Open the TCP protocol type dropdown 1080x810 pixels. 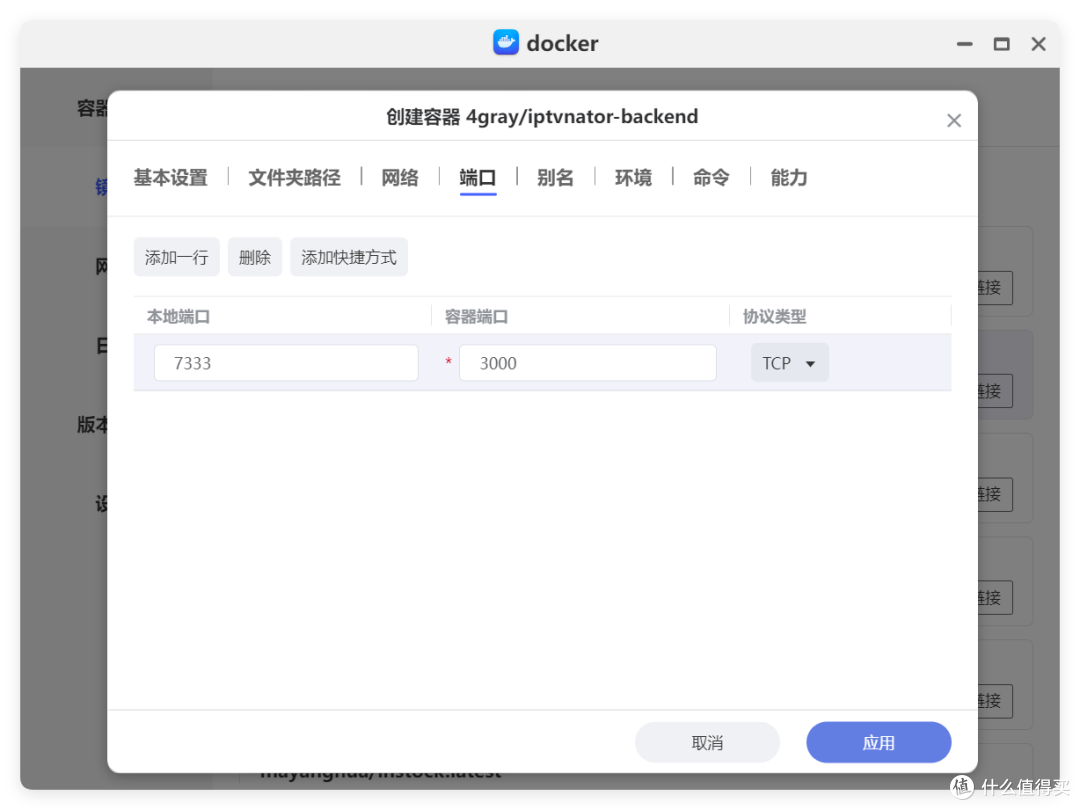coord(789,363)
